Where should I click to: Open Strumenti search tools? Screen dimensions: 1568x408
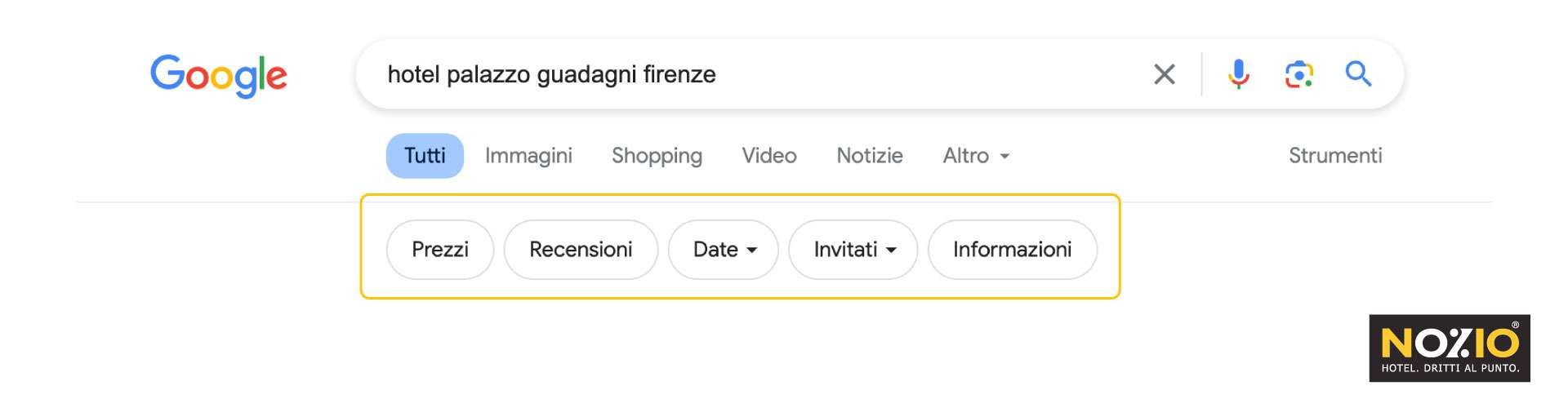1334,155
